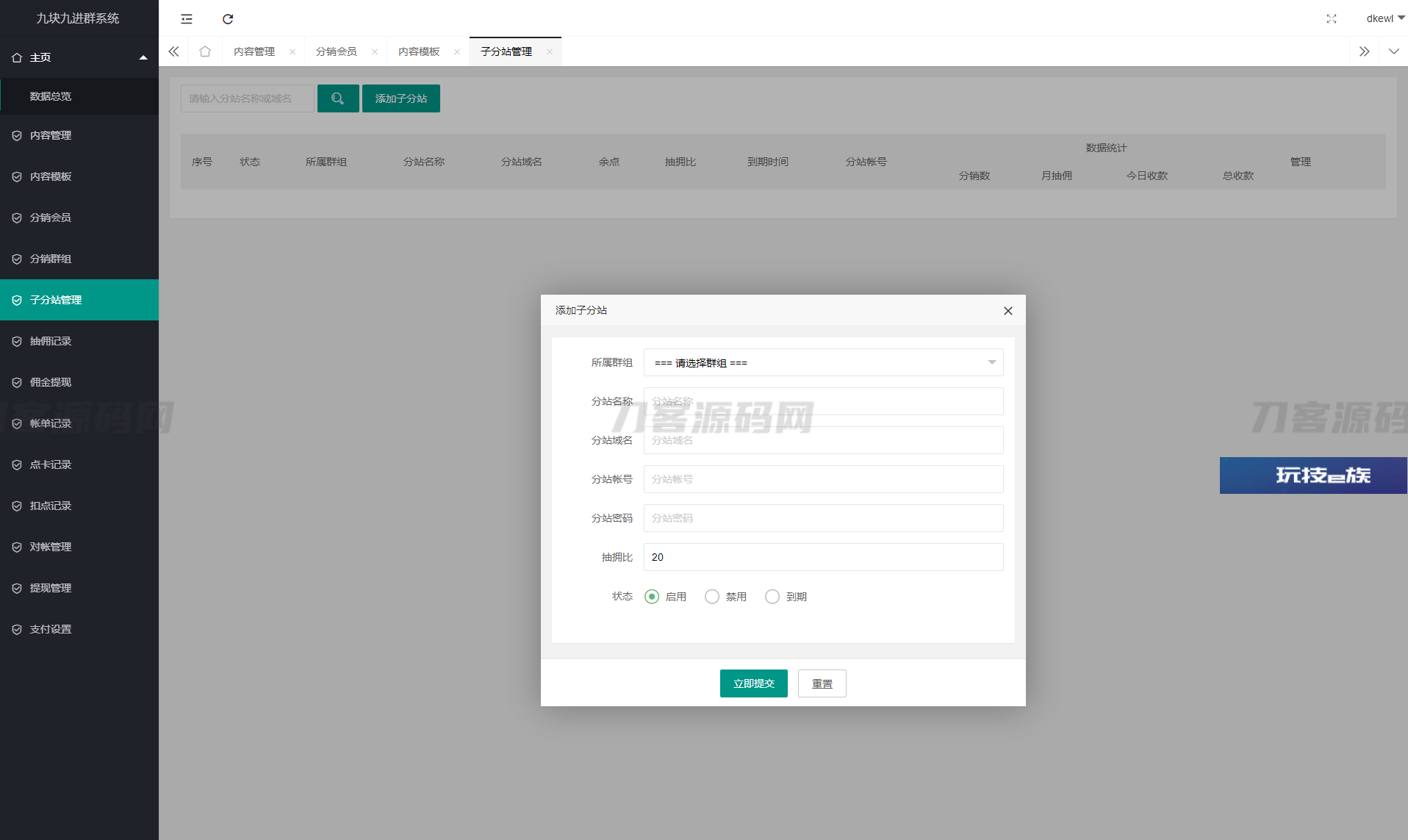Switch to the 分销会员 tab
The width and height of the screenshot is (1408, 840).
[x=337, y=51]
